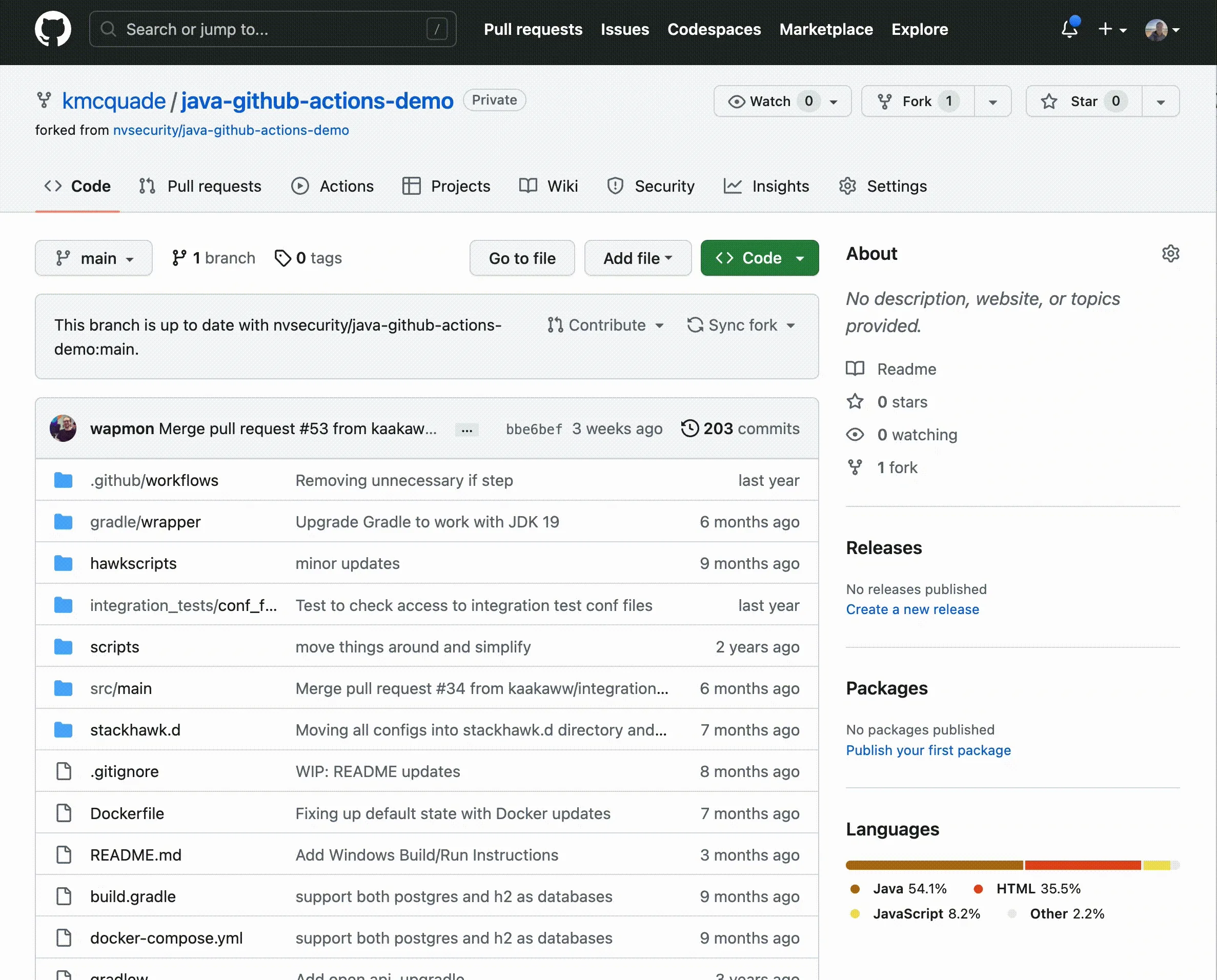Click the branch icon beside 1 branch
Screen dimensions: 1217x980
(179, 258)
